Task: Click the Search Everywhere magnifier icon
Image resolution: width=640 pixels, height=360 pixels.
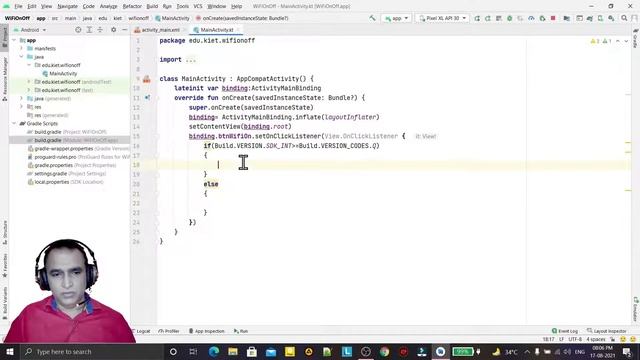Action: click(624, 18)
